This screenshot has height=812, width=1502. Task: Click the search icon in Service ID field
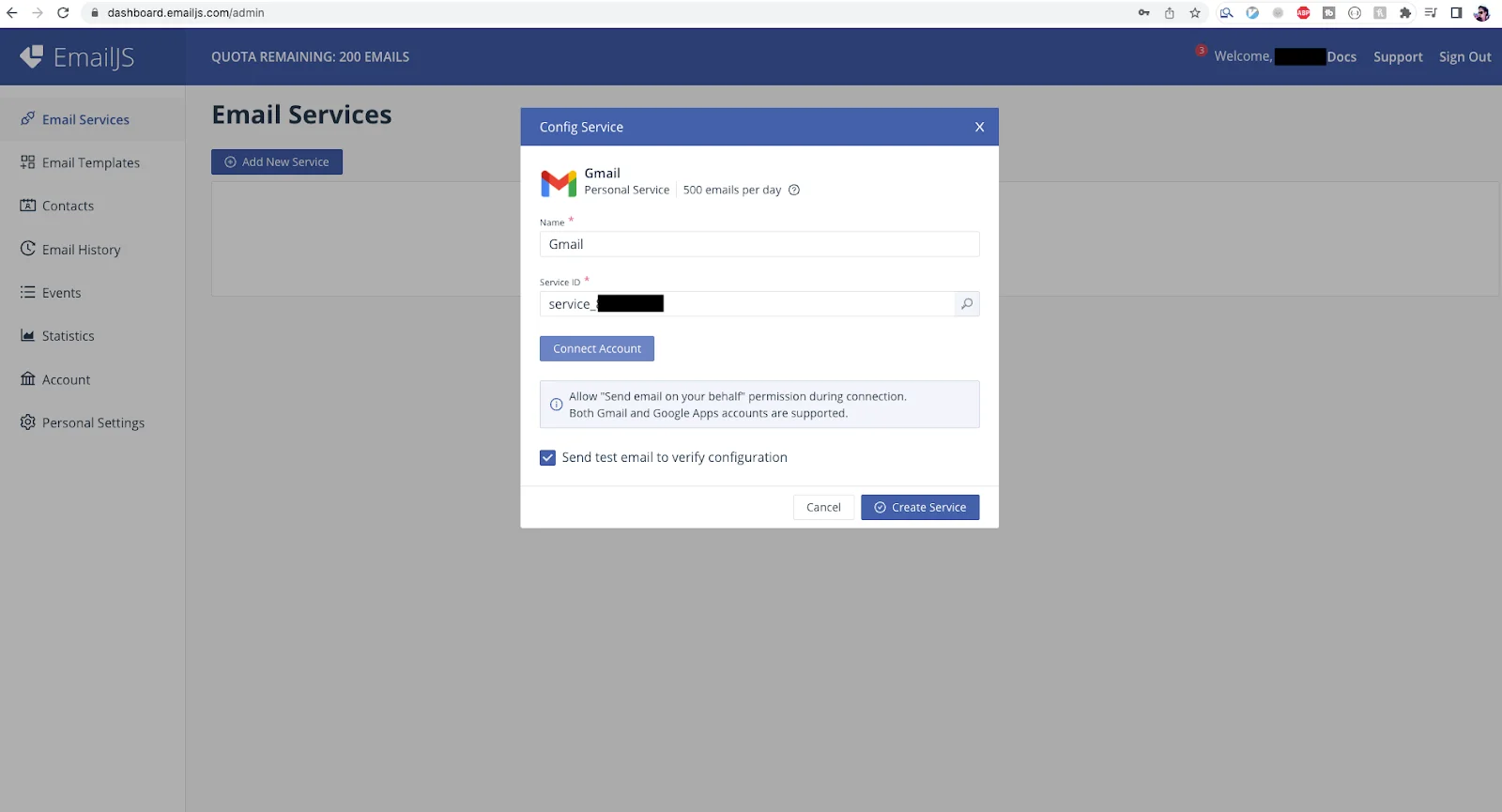click(x=967, y=303)
